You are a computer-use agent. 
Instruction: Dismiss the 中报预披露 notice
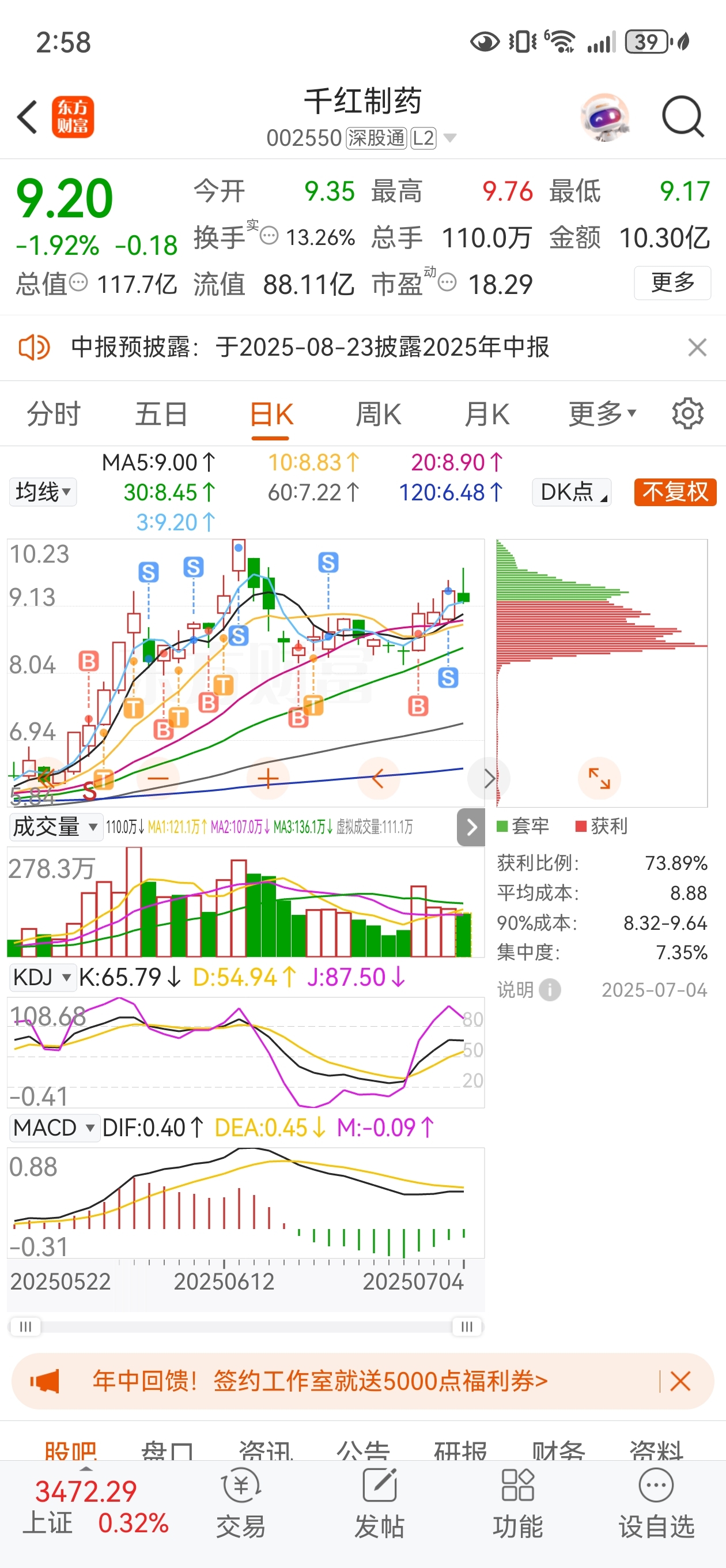pyautogui.click(x=697, y=348)
